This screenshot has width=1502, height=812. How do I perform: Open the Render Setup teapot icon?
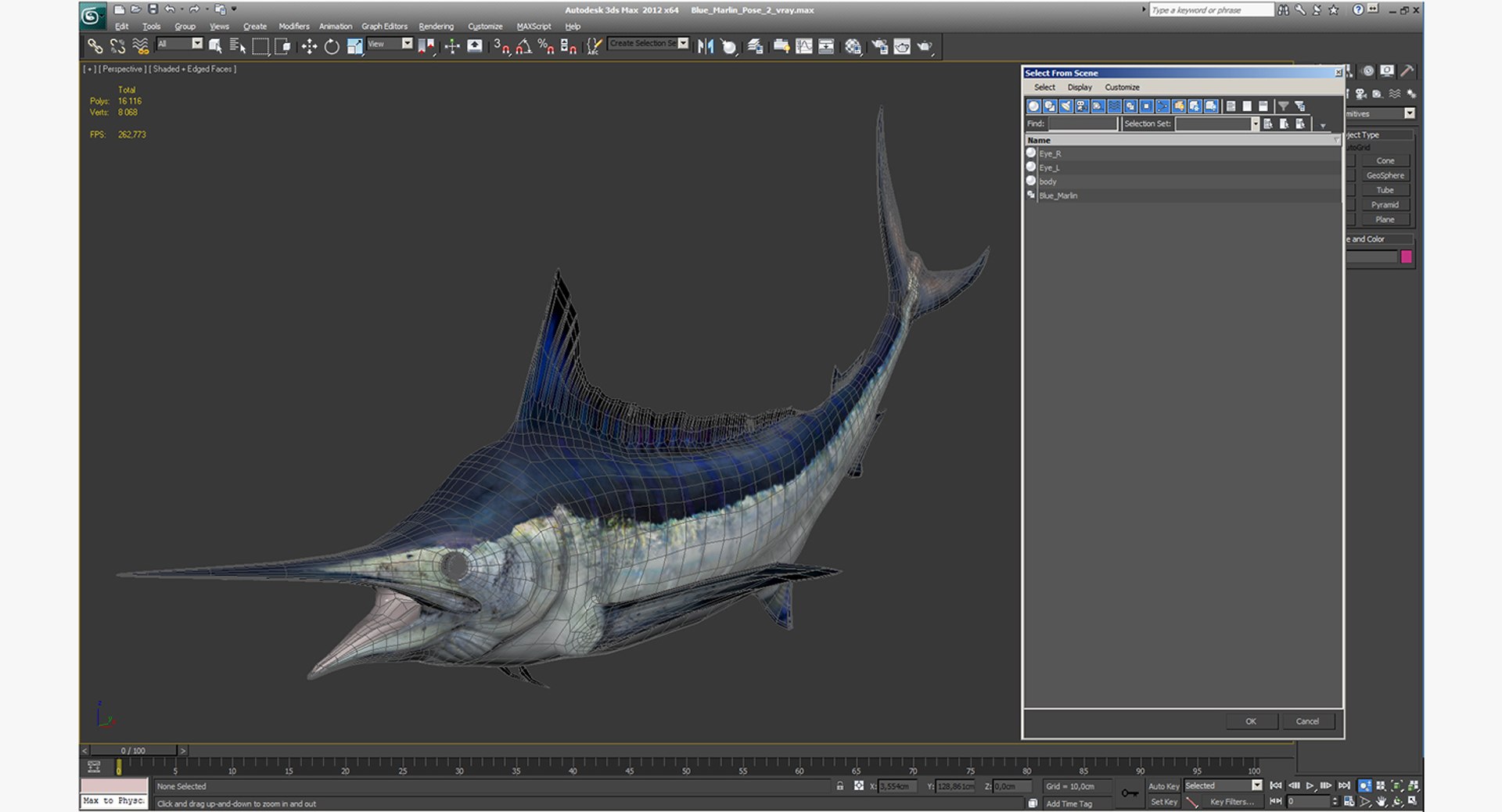pyautogui.click(x=879, y=46)
